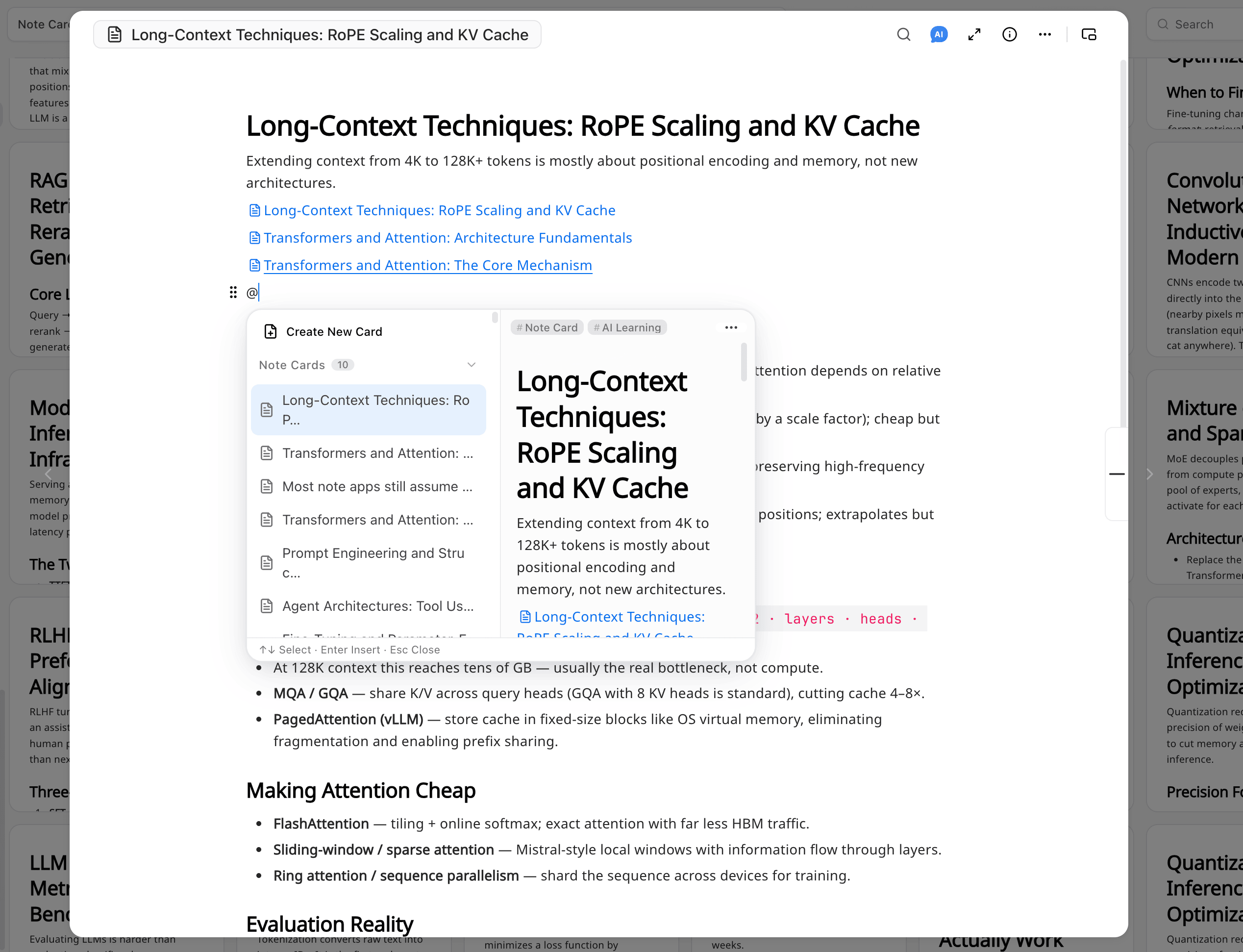This screenshot has width=1243, height=952.
Task: Open 'Transformers and Attention: The Core Mechanism' link
Action: (427, 265)
